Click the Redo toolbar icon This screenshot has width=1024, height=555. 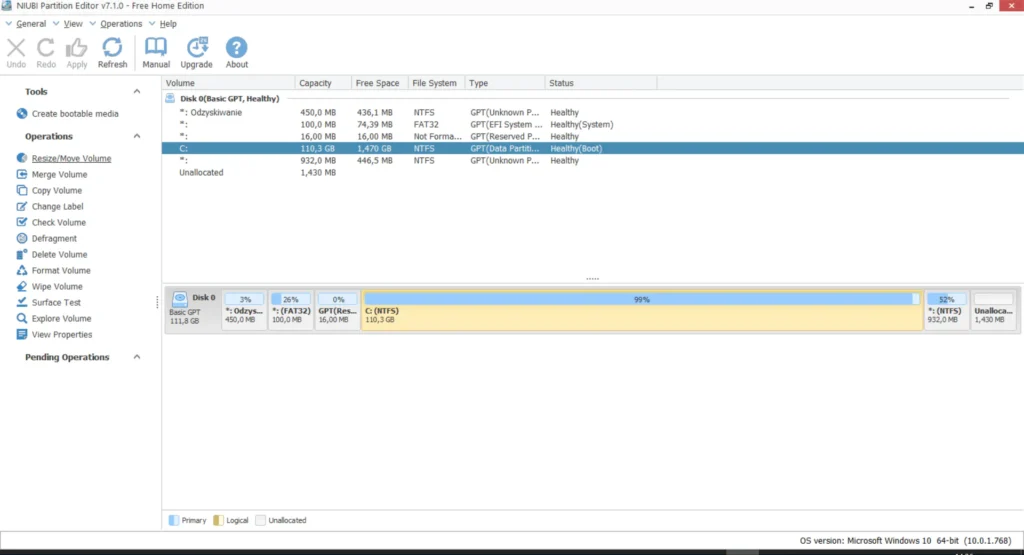(x=46, y=48)
